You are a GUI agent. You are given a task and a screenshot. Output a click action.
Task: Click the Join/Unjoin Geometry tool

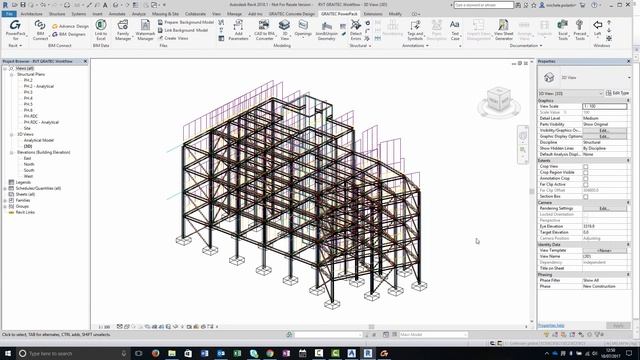pos(327,30)
